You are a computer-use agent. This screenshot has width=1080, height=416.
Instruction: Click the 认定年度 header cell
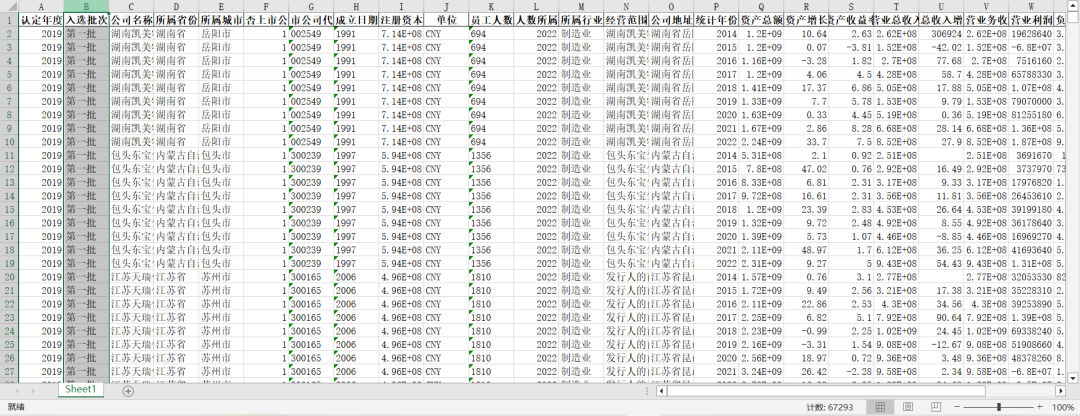point(41,19)
